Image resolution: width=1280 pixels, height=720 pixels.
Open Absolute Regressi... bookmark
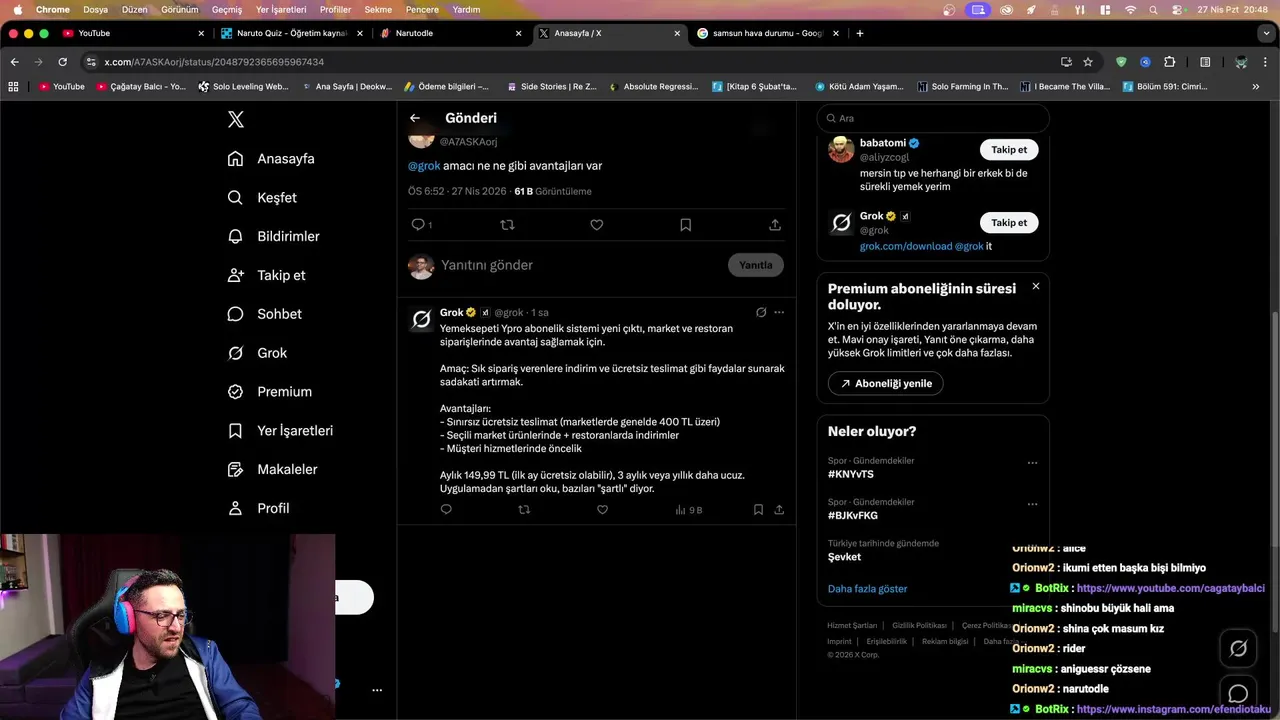(653, 87)
